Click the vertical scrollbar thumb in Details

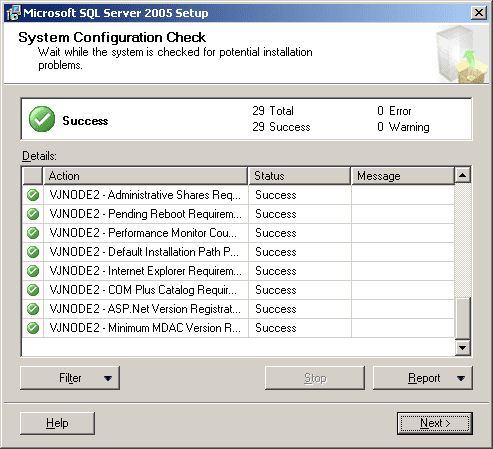coord(463,318)
